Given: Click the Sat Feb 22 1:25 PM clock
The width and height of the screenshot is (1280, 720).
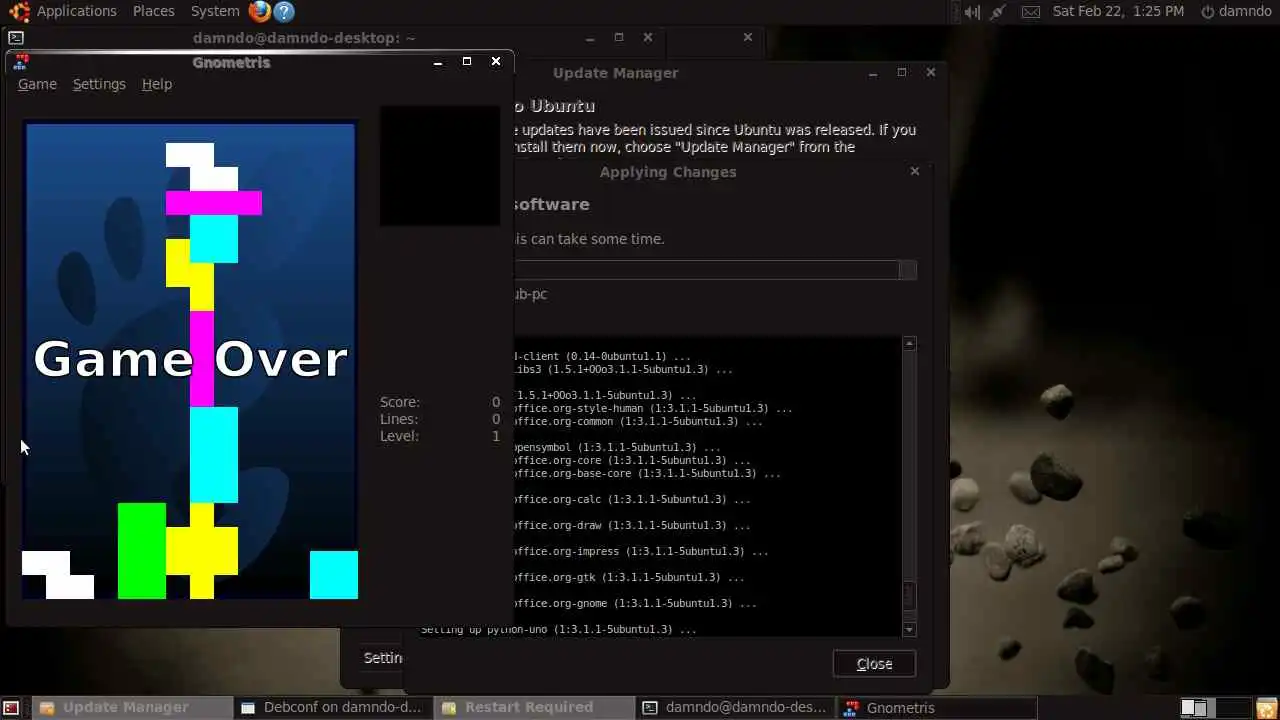Looking at the screenshot, I should point(1118,11).
